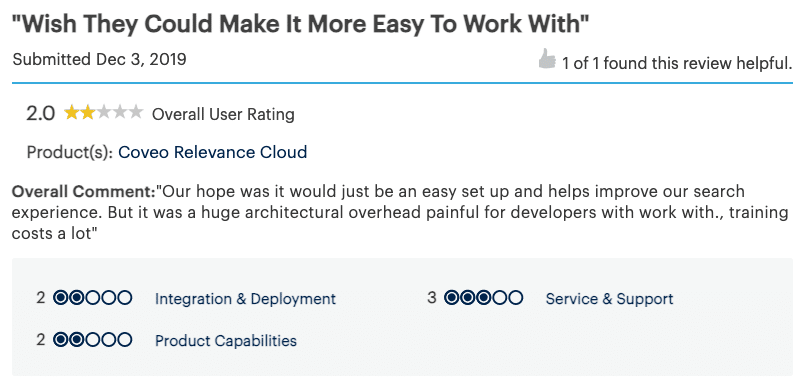Click the Overall User Rating label

pyautogui.click(x=223, y=114)
